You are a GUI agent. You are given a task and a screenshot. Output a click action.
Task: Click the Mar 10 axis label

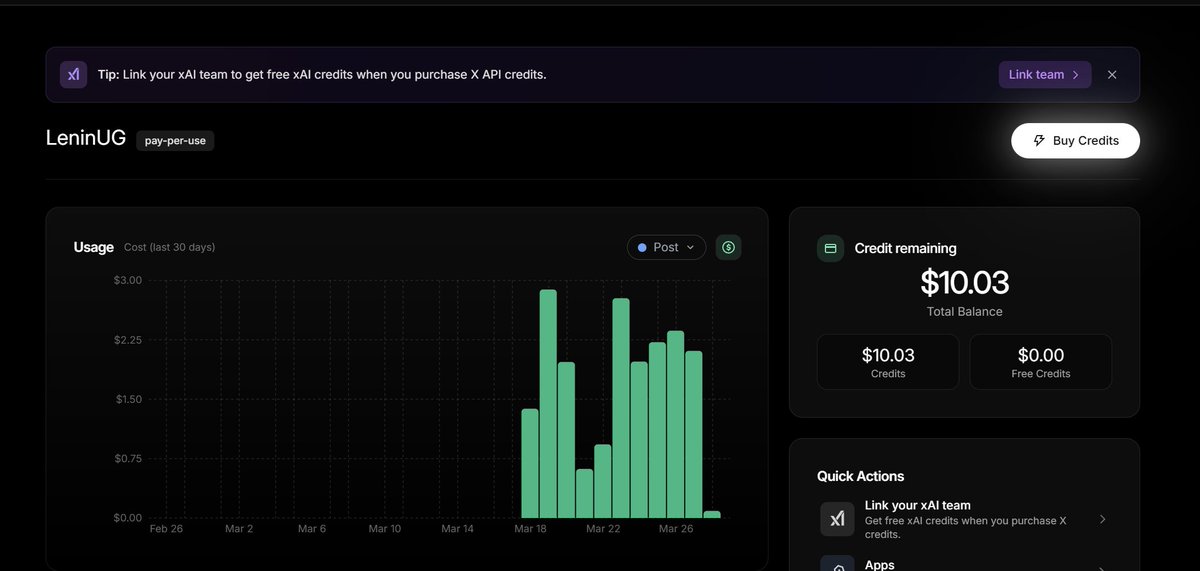(x=385, y=529)
